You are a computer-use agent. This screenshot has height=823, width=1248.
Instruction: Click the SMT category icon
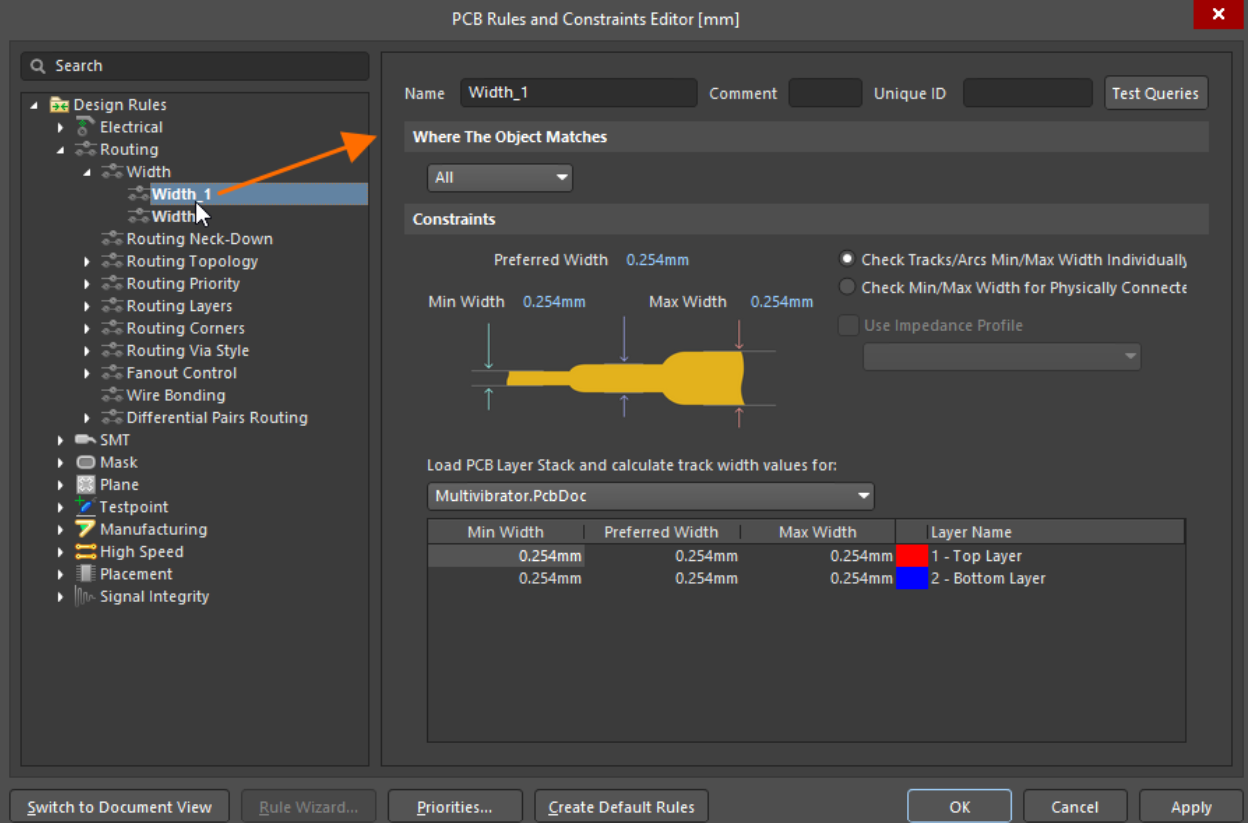pyautogui.click(x=86, y=440)
